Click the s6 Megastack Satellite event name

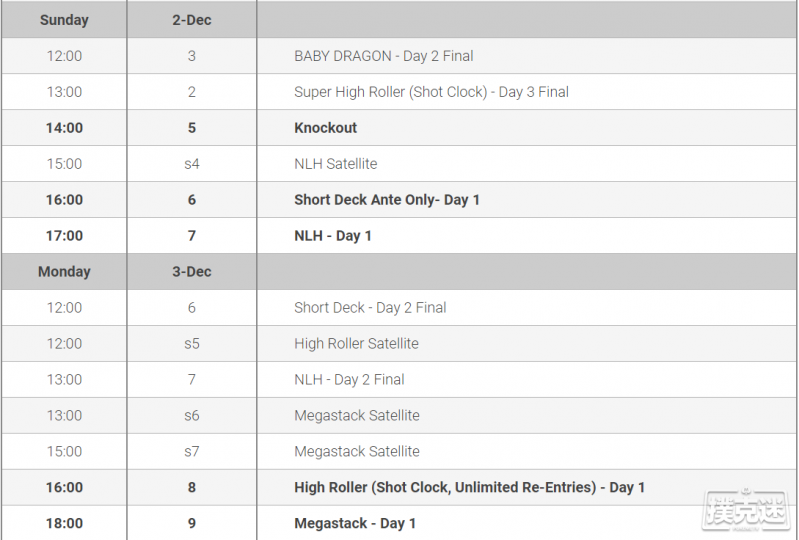click(x=357, y=416)
